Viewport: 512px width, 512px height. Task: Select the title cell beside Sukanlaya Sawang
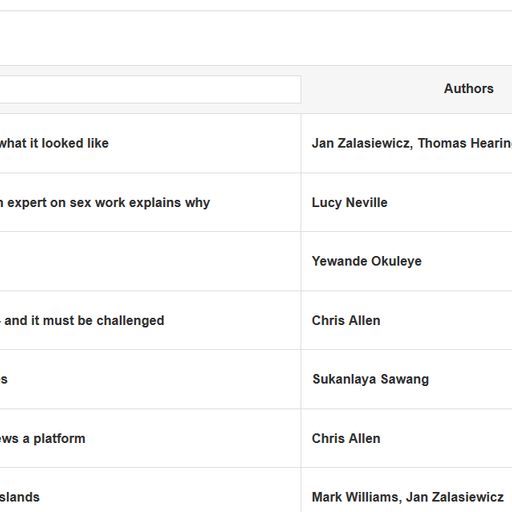point(150,379)
